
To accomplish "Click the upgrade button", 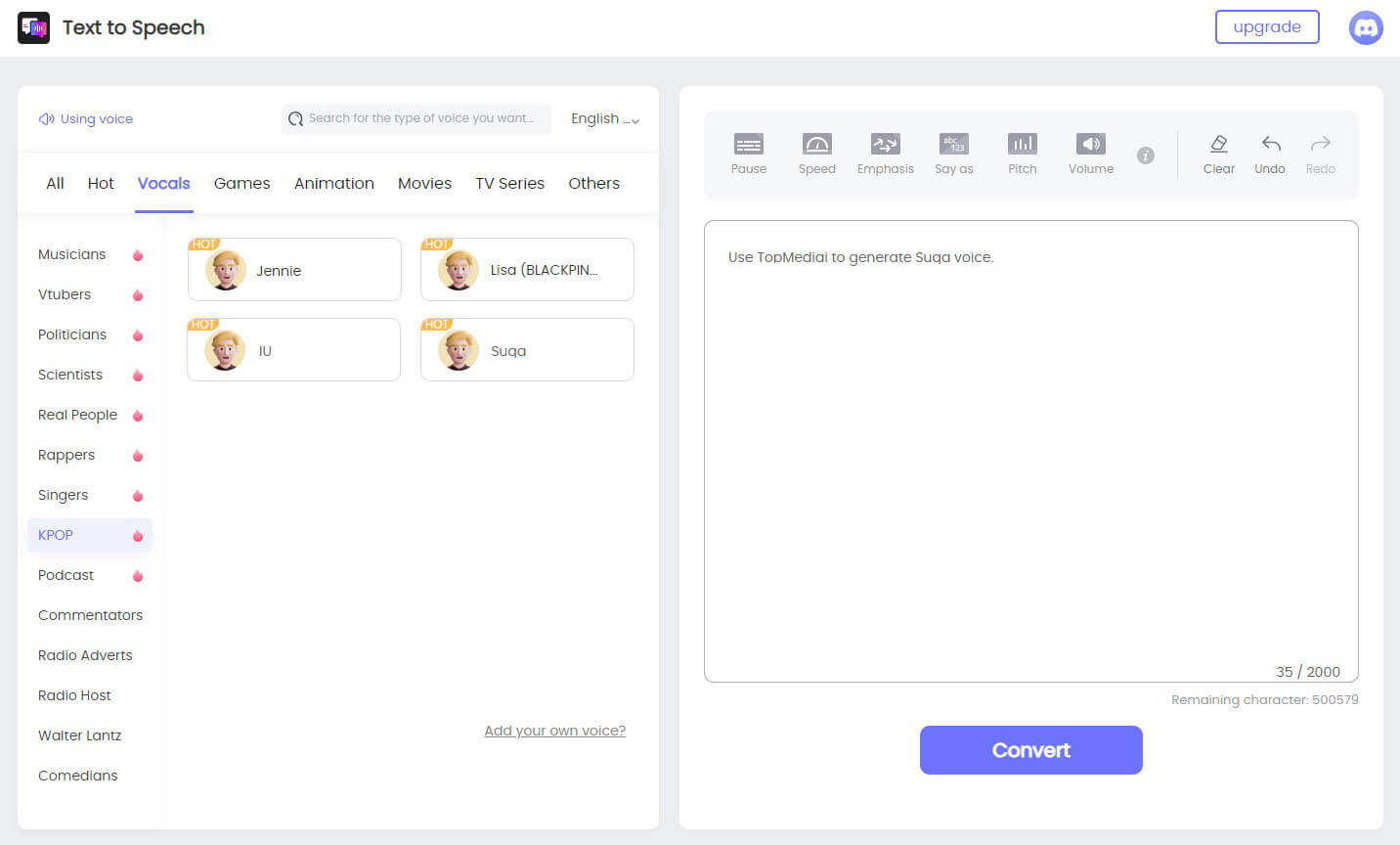I will (x=1267, y=27).
